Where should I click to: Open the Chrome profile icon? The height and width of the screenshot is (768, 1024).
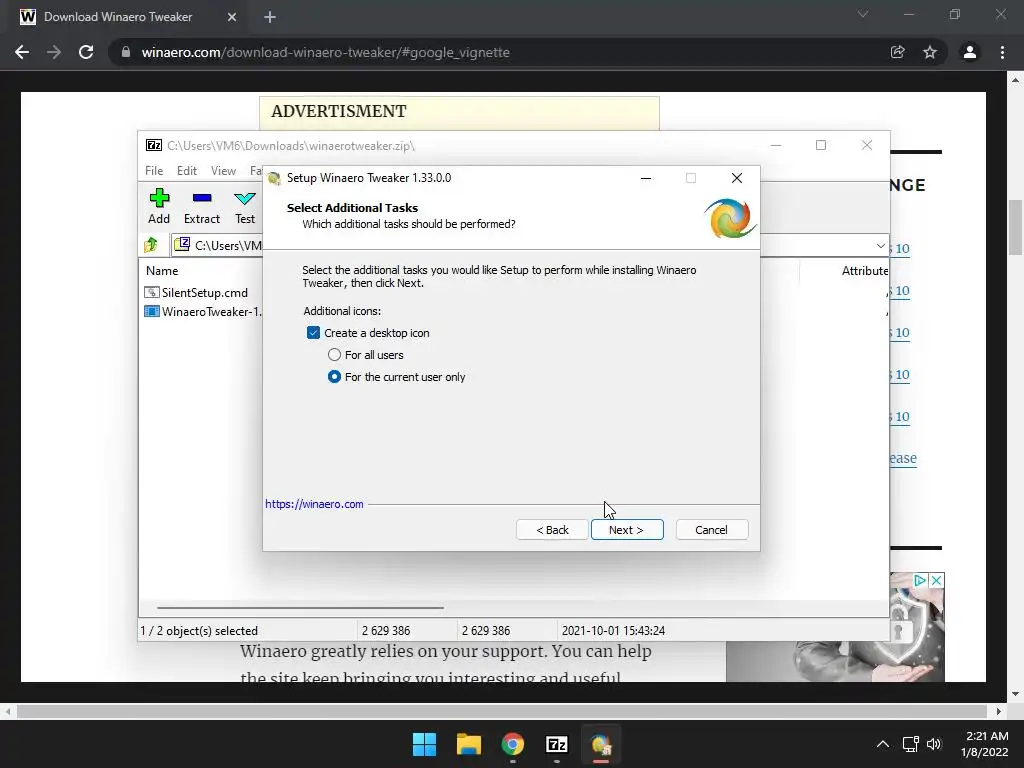(970, 52)
